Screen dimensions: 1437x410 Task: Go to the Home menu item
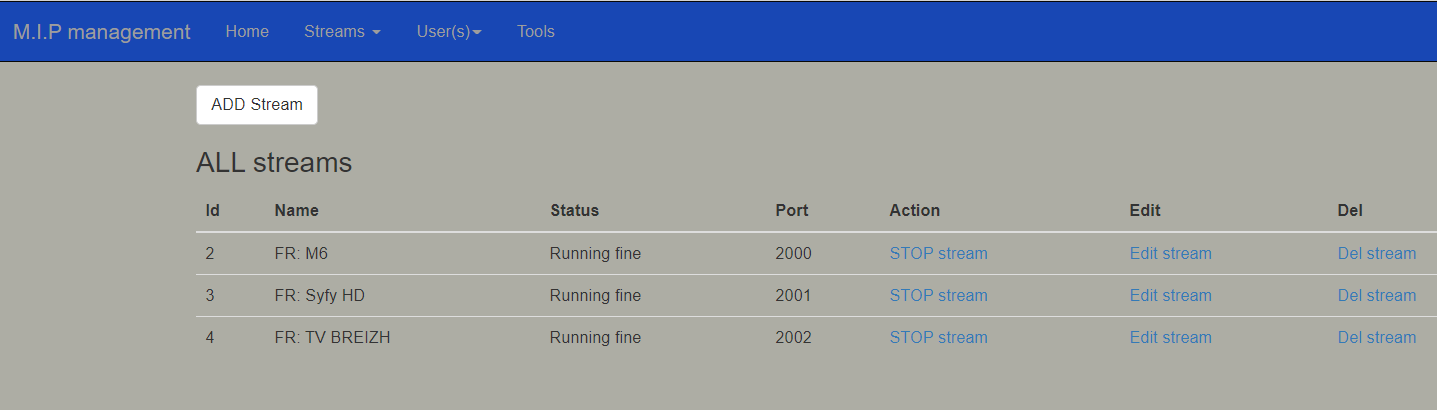[247, 31]
